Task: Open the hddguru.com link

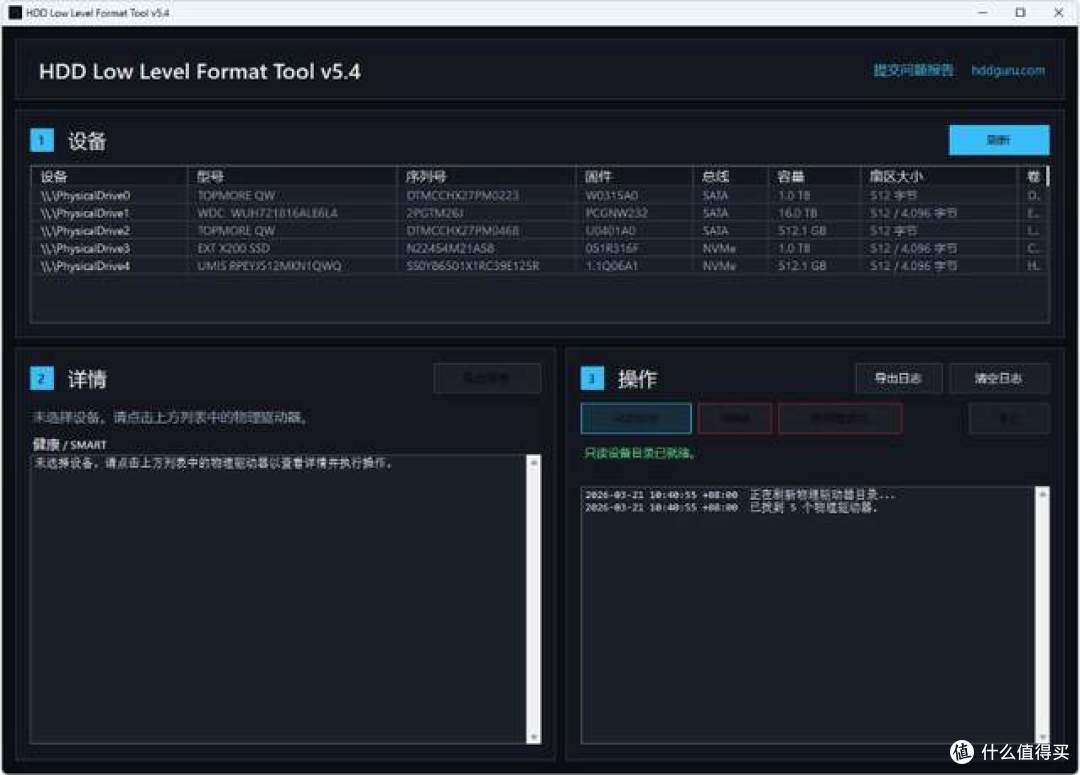Action: (1008, 70)
